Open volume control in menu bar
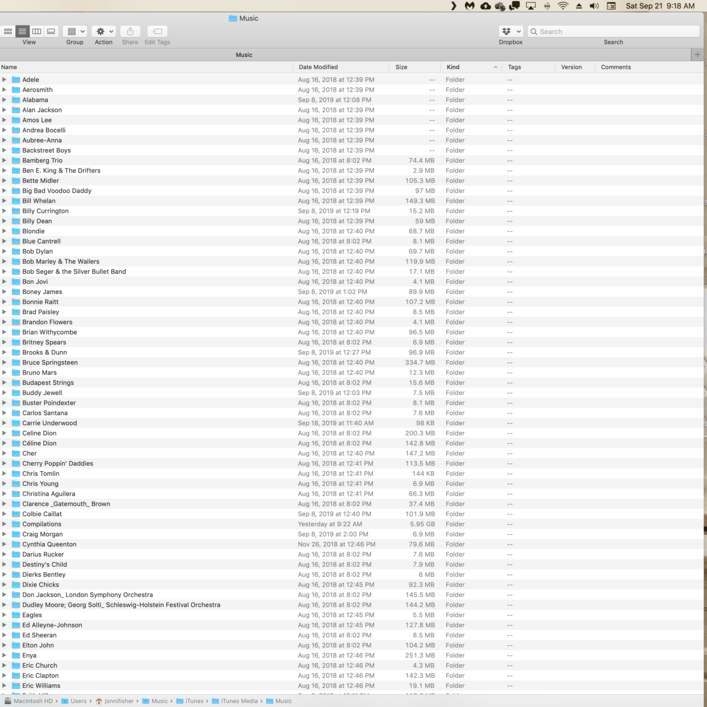The height and width of the screenshot is (707, 707). point(594,6)
